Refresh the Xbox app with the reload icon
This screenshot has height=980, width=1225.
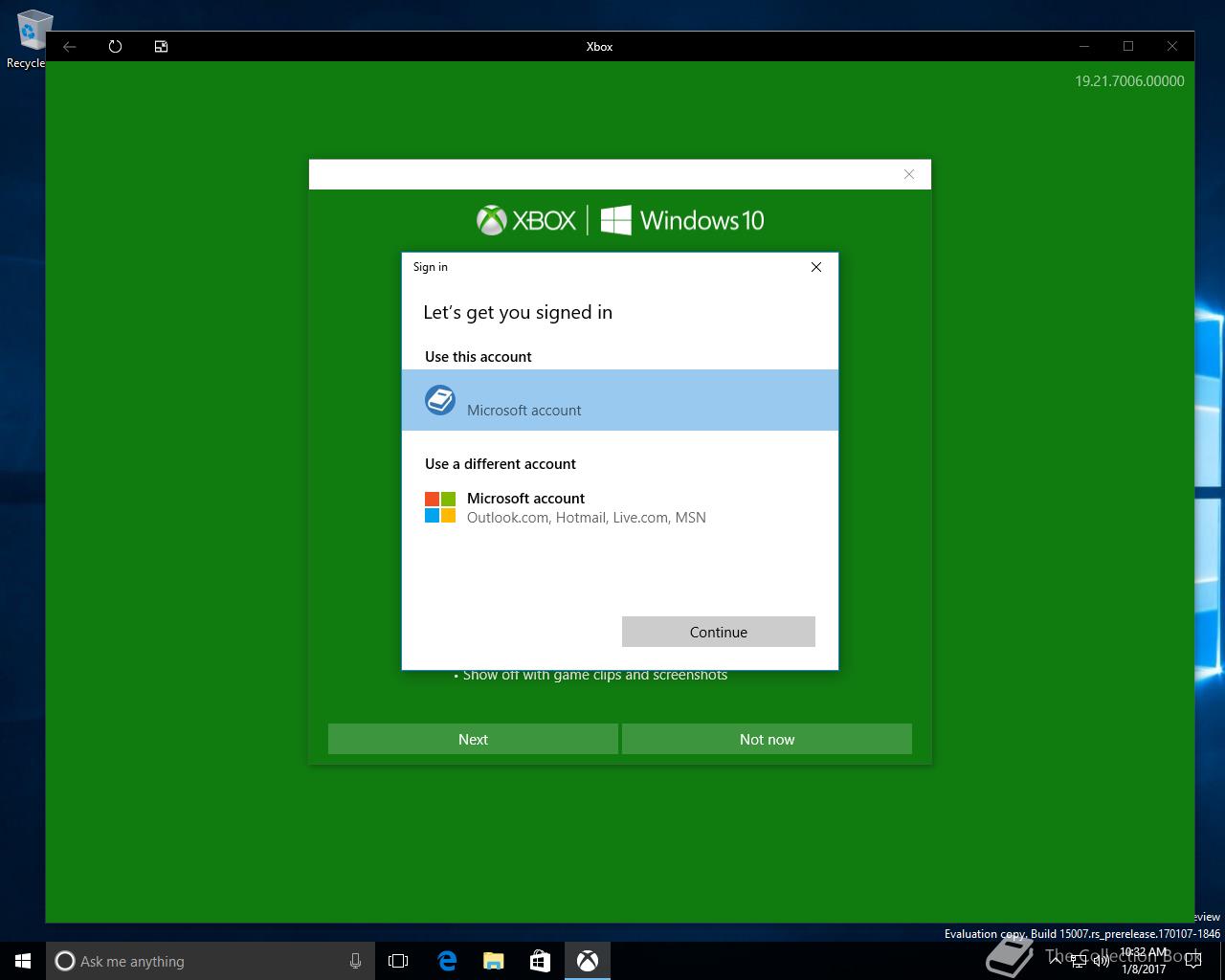[115, 46]
